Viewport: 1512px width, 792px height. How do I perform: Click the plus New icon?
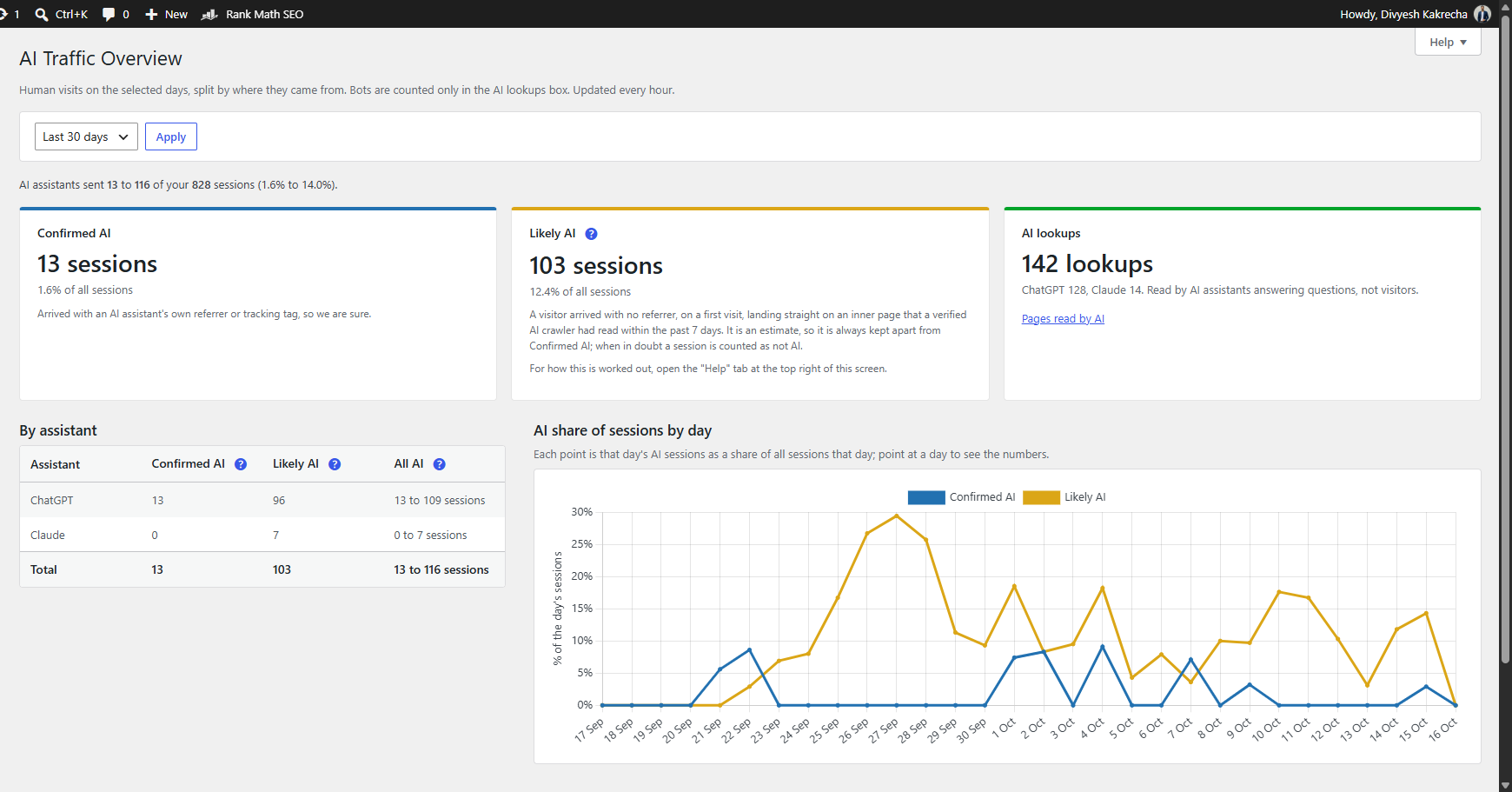click(151, 14)
